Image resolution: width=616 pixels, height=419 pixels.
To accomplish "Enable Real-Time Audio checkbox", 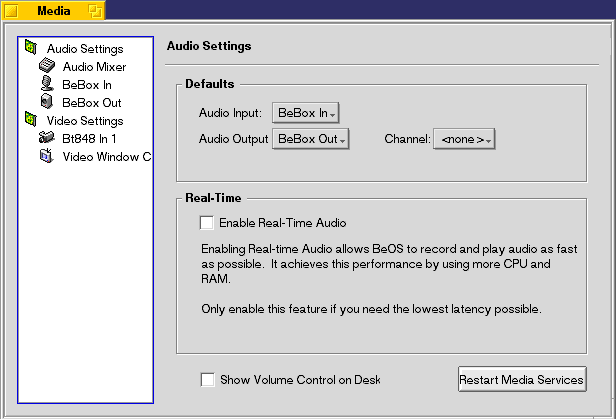I will pyautogui.click(x=207, y=223).
